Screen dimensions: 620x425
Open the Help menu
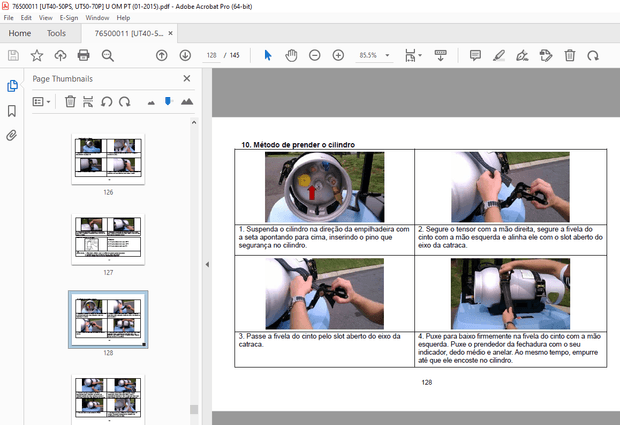click(x=123, y=18)
